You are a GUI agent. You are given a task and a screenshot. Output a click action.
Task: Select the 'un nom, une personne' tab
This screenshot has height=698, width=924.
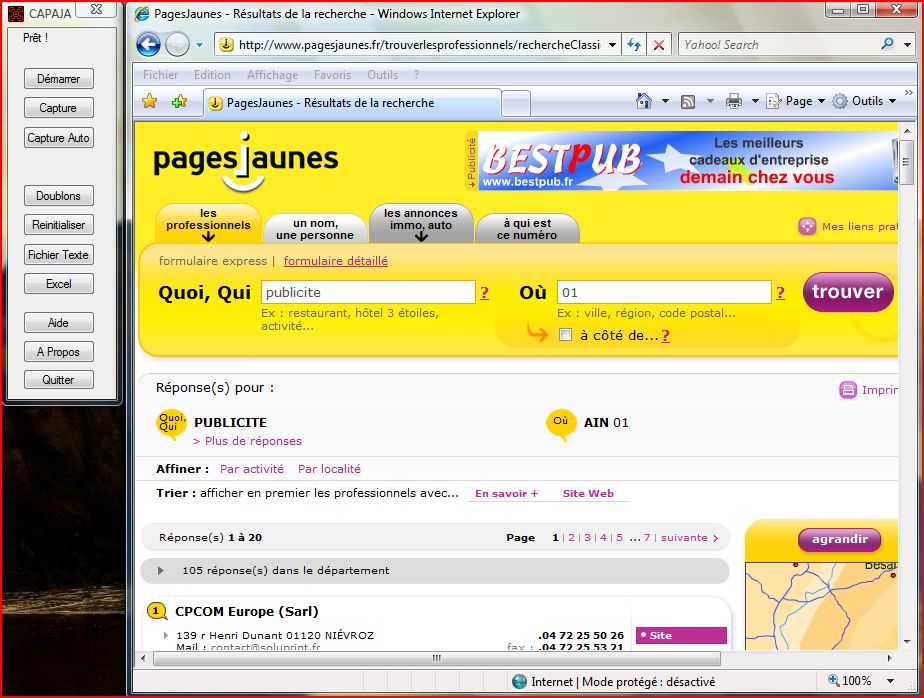315,229
